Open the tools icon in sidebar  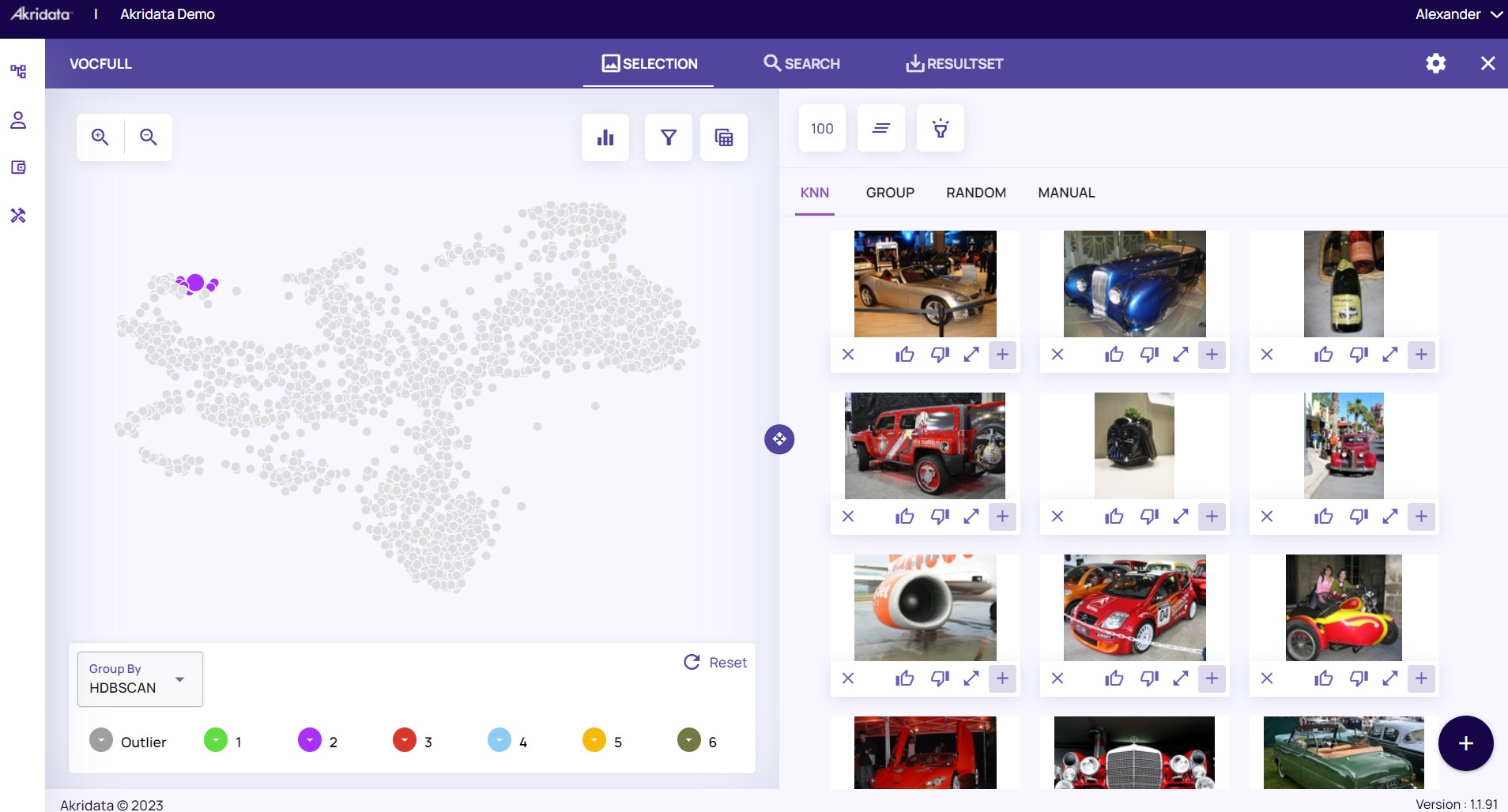point(18,215)
